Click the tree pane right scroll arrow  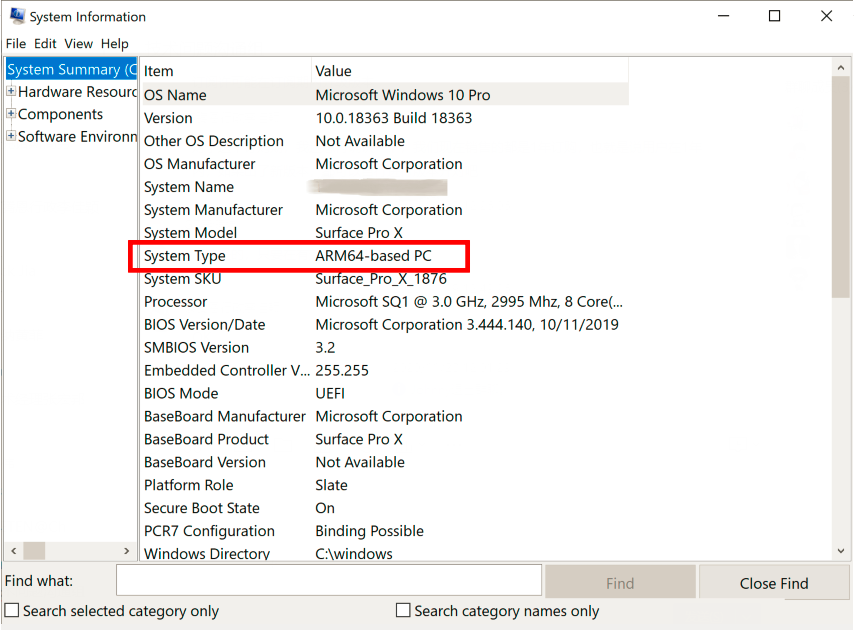(127, 551)
